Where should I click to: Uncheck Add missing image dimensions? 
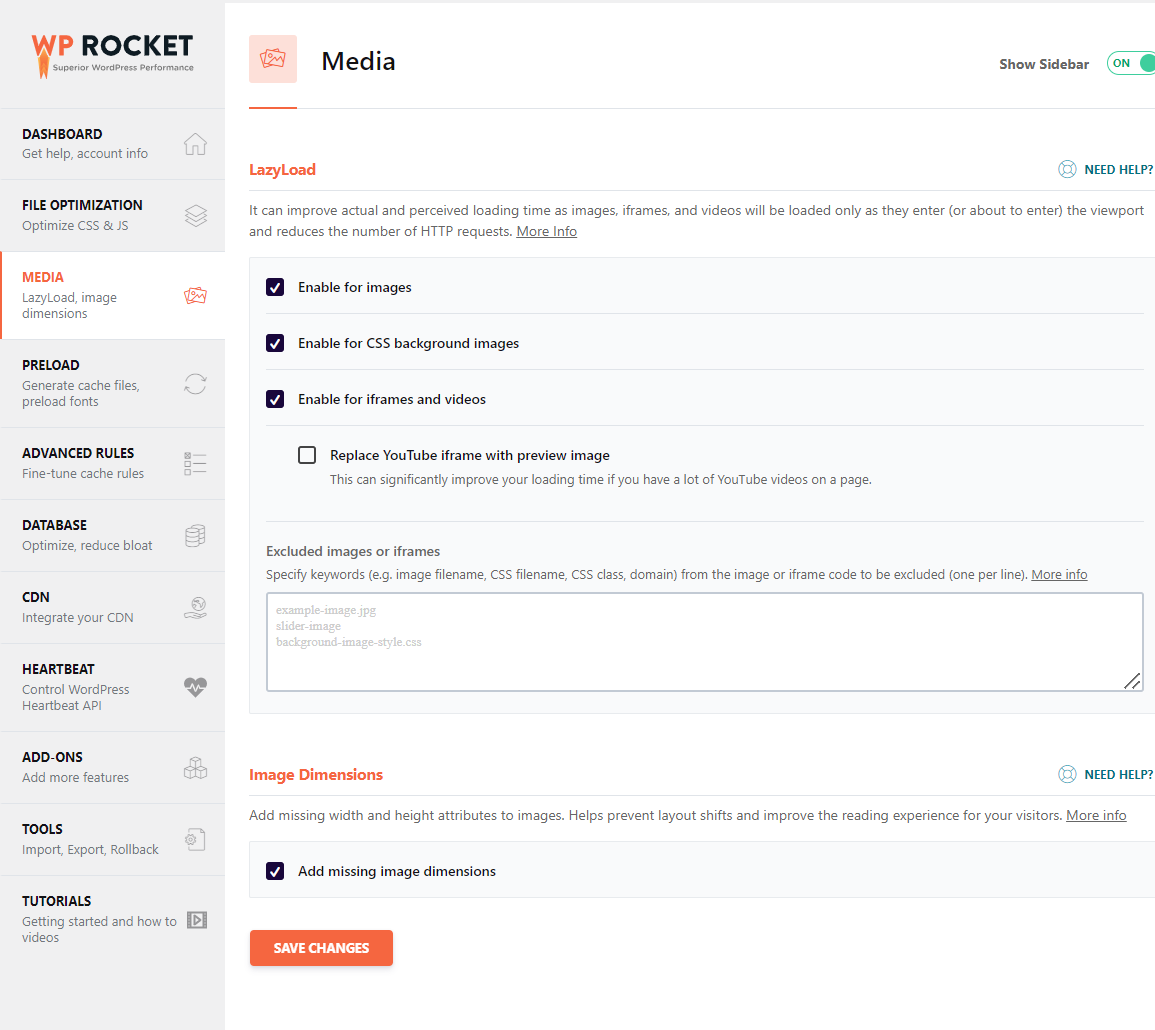tap(275, 871)
